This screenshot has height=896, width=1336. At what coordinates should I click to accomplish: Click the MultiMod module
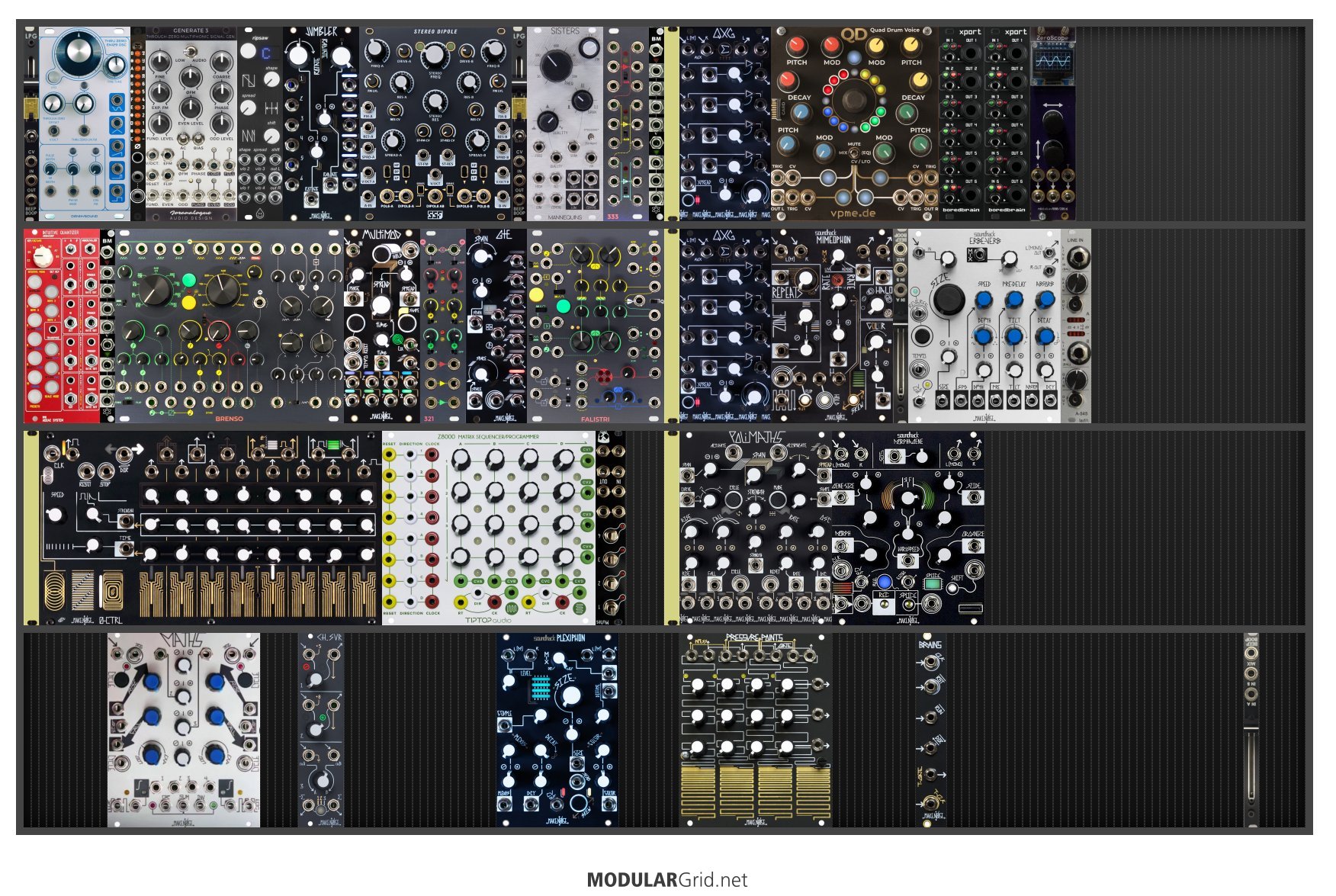[x=382, y=326]
